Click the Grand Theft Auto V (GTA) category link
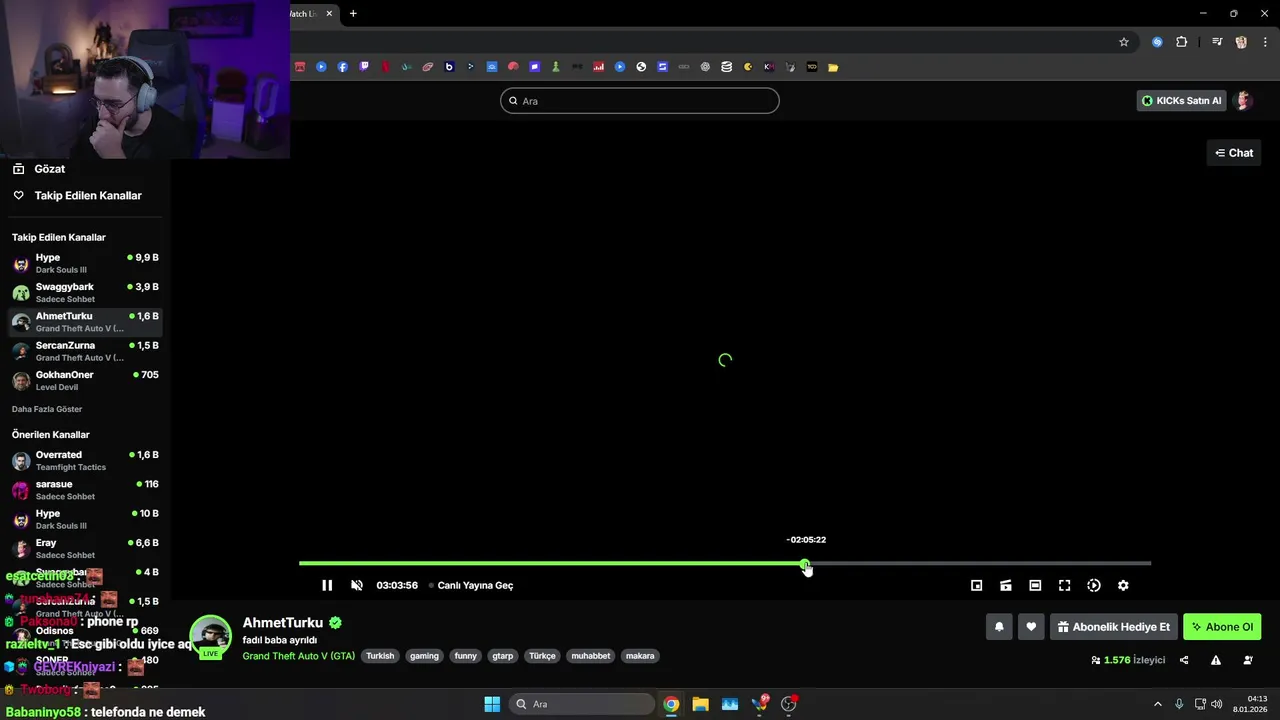The width and height of the screenshot is (1280, 720). click(x=298, y=656)
